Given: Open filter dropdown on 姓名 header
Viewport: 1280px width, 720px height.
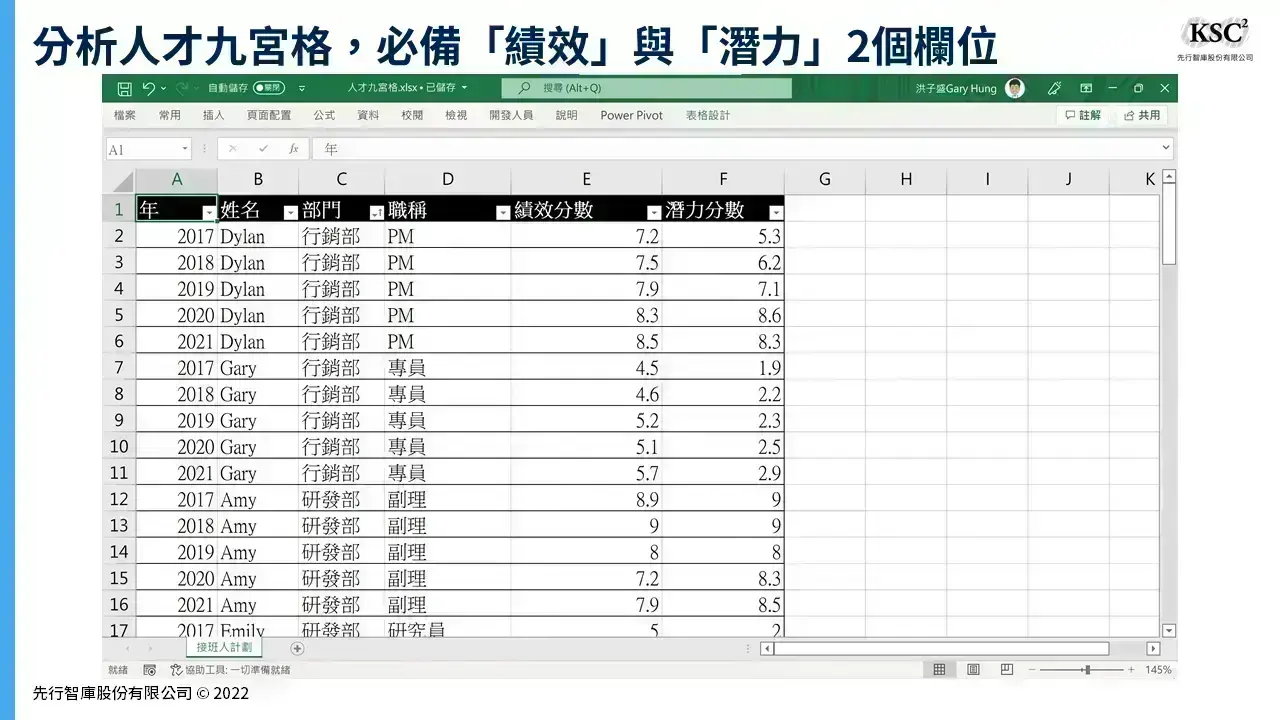Looking at the screenshot, I should pos(290,212).
